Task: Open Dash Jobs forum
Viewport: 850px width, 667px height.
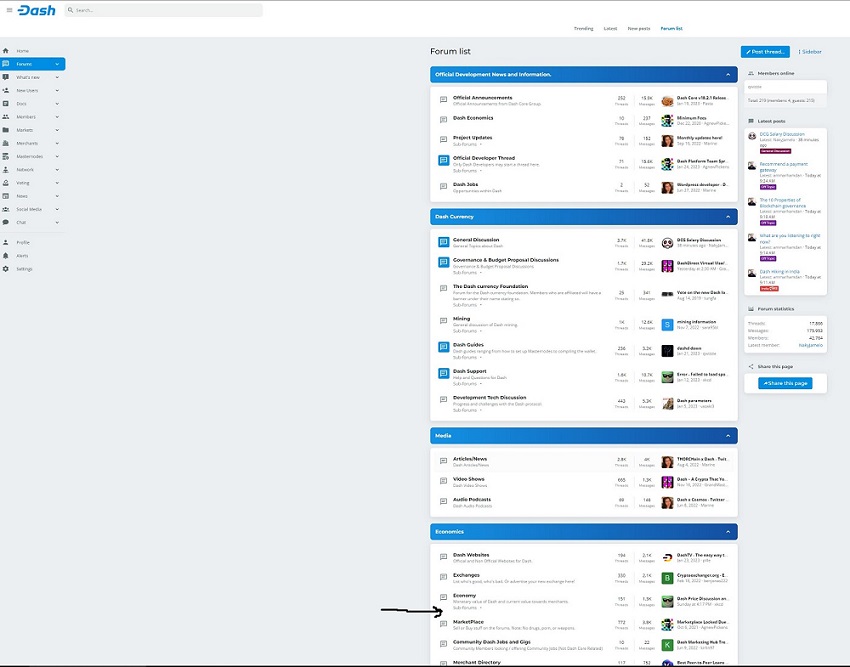Action: coord(465,184)
